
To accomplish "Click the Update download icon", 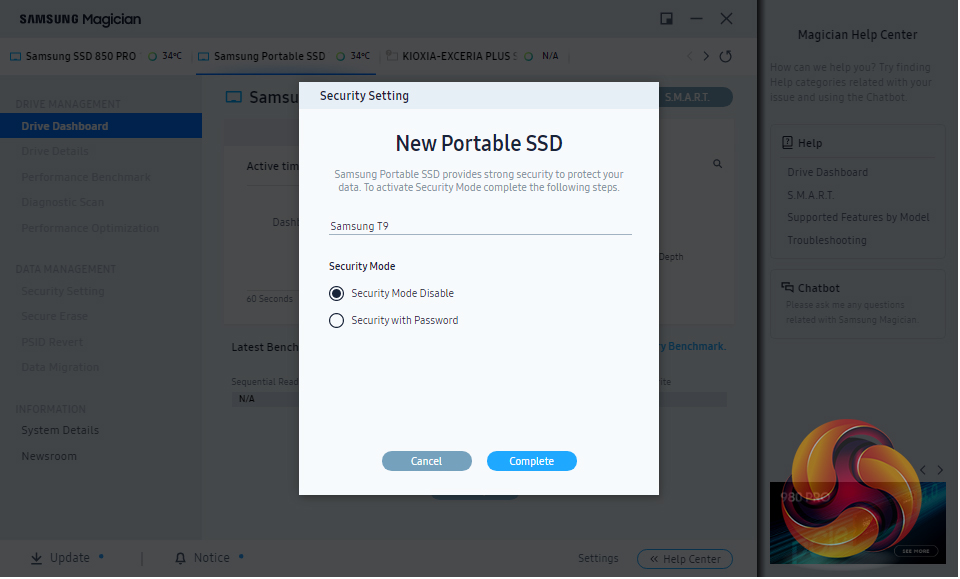I will (37, 559).
